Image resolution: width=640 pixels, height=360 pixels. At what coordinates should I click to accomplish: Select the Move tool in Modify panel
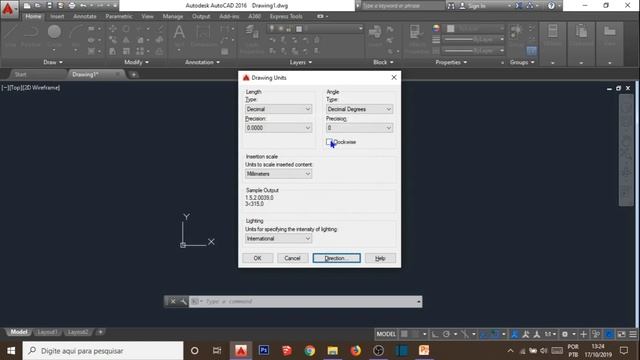click(x=112, y=29)
